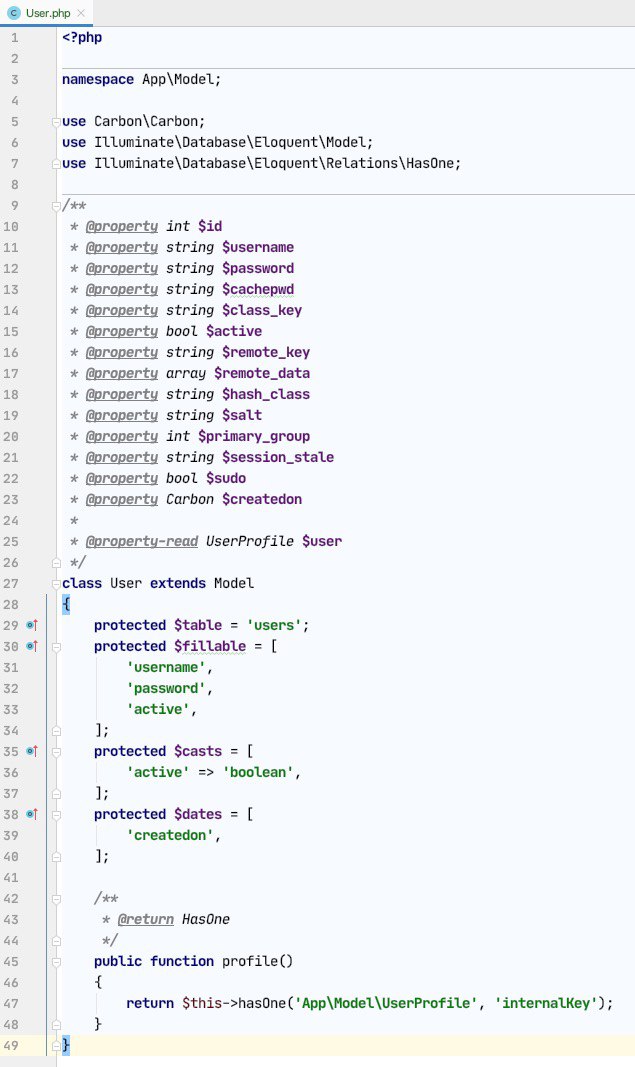Fold the $dates array

pyautogui.click(x=56, y=815)
